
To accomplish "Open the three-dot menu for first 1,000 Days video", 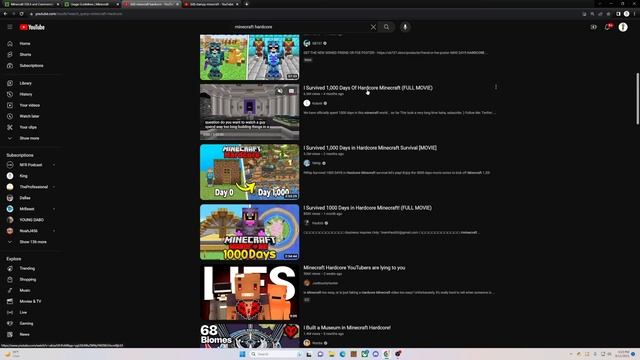I will 496,87.
